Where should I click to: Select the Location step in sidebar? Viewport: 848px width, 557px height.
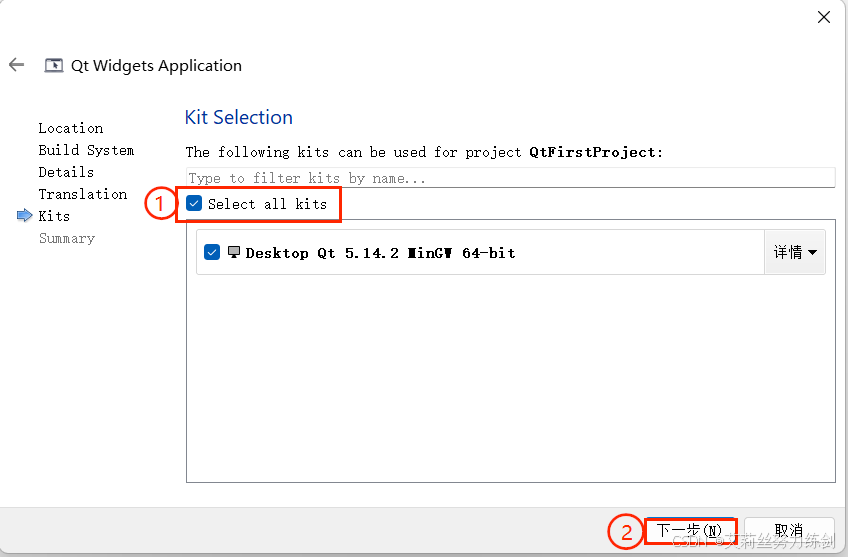tap(71, 128)
